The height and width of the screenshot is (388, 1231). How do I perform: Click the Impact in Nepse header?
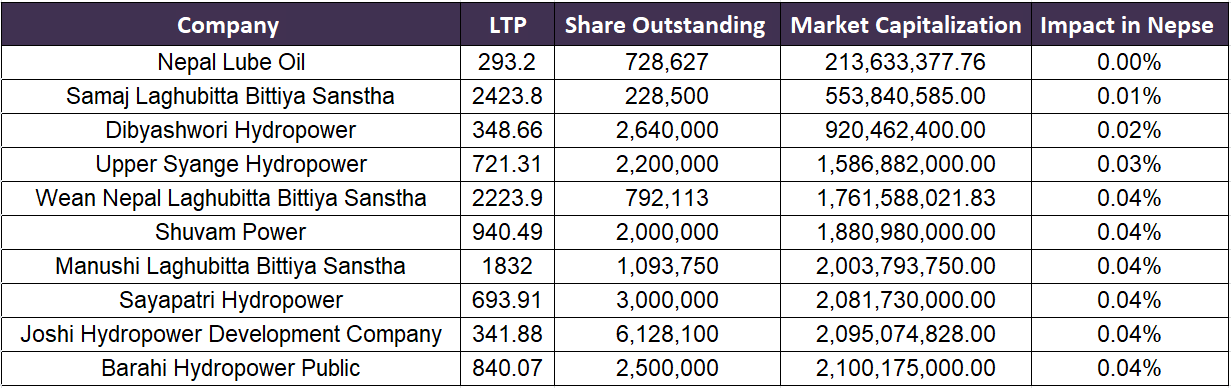tap(1128, 25)
